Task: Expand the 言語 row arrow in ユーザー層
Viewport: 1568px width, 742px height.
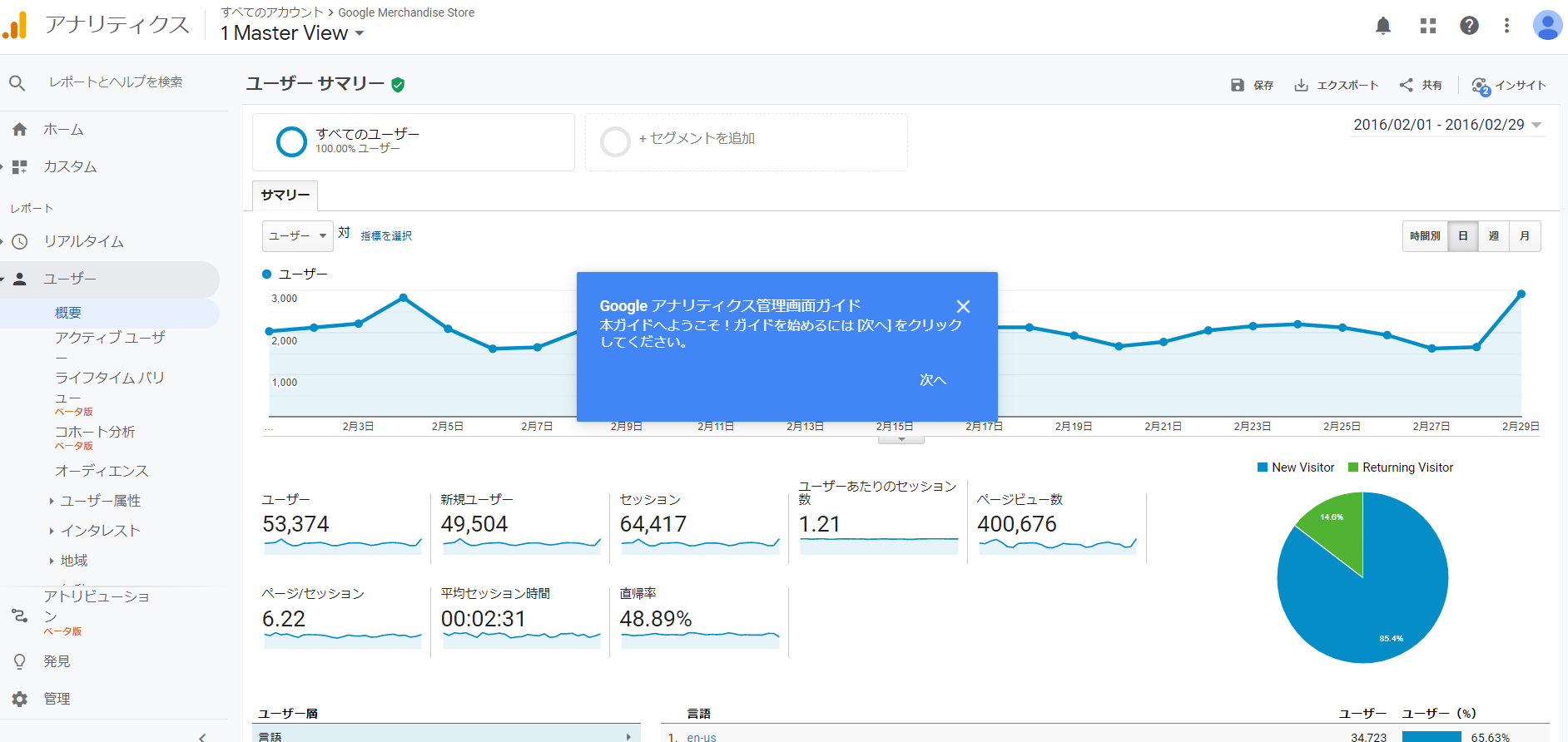Action: tap(628, 737)
